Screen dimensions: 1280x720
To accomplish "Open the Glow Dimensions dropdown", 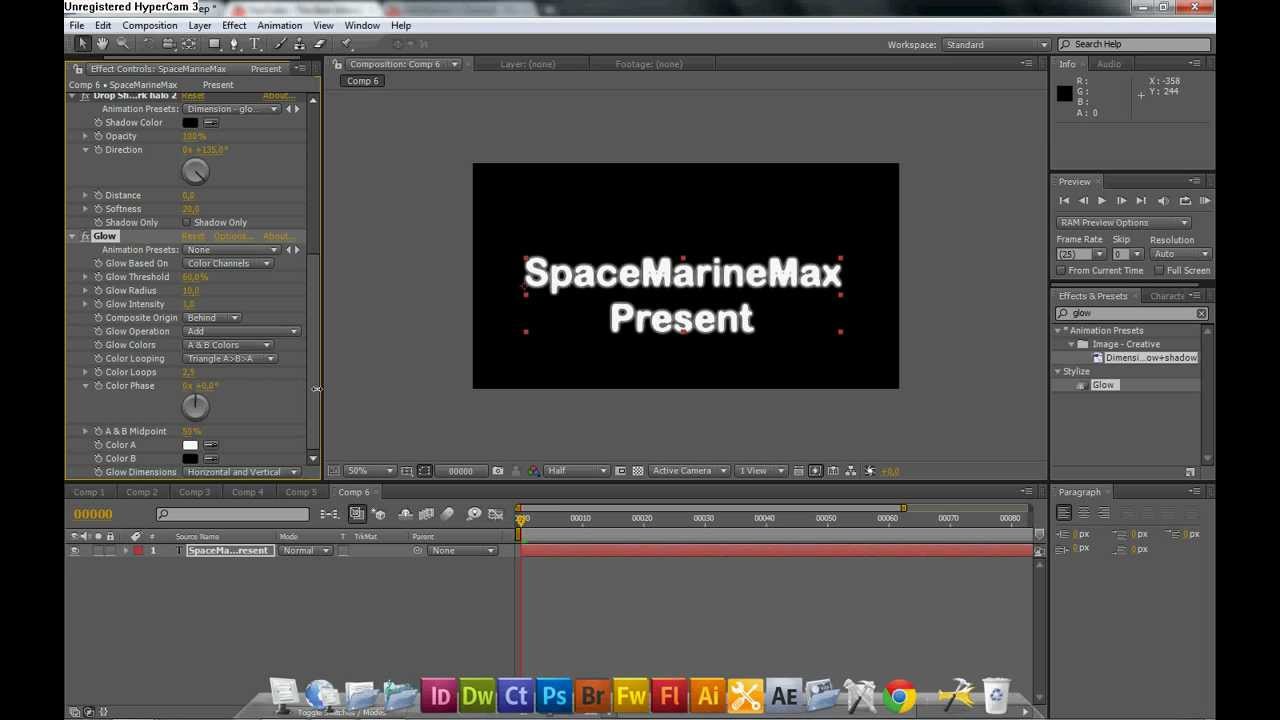I will 242,472.
